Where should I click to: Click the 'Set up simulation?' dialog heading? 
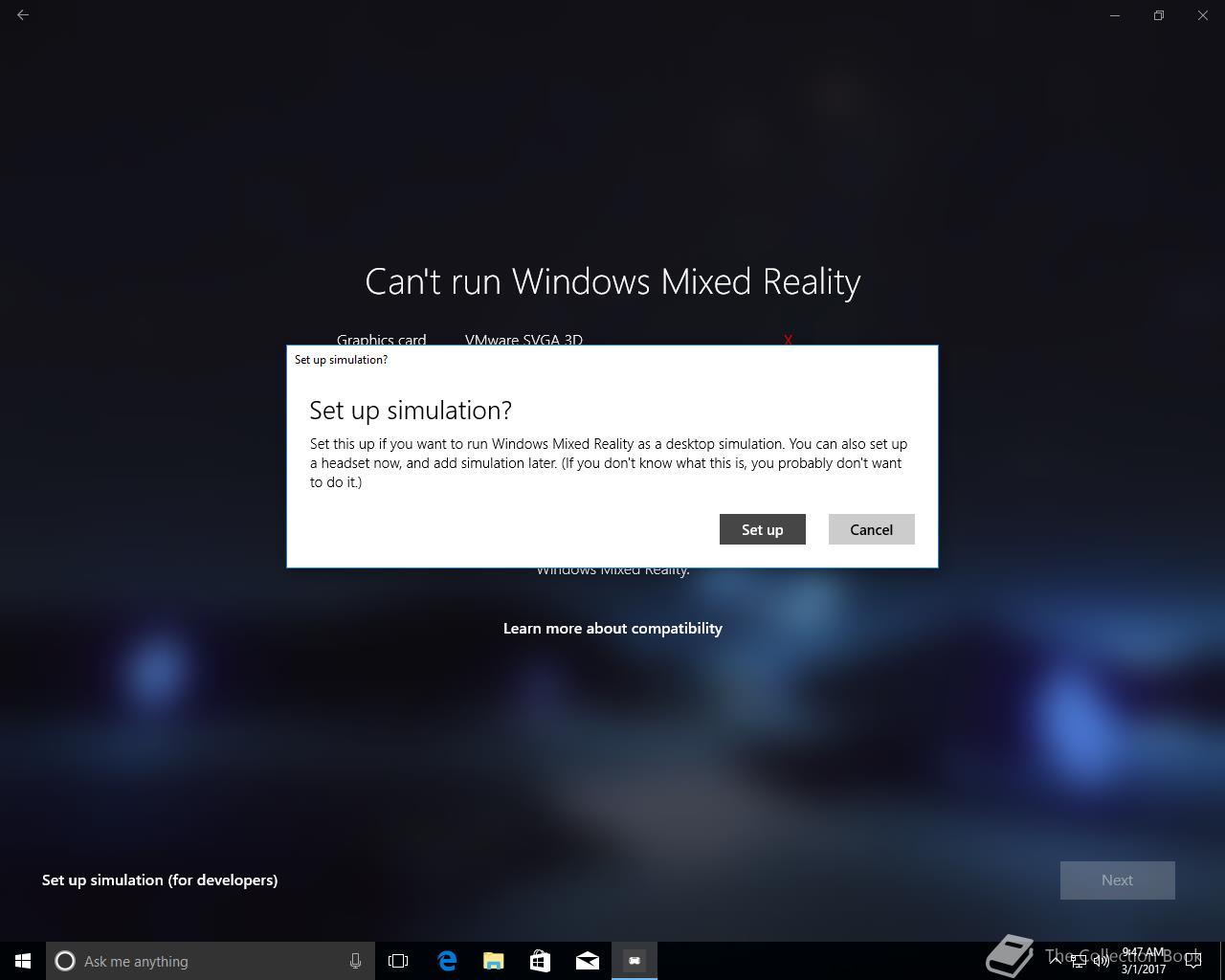coord(411,410)
